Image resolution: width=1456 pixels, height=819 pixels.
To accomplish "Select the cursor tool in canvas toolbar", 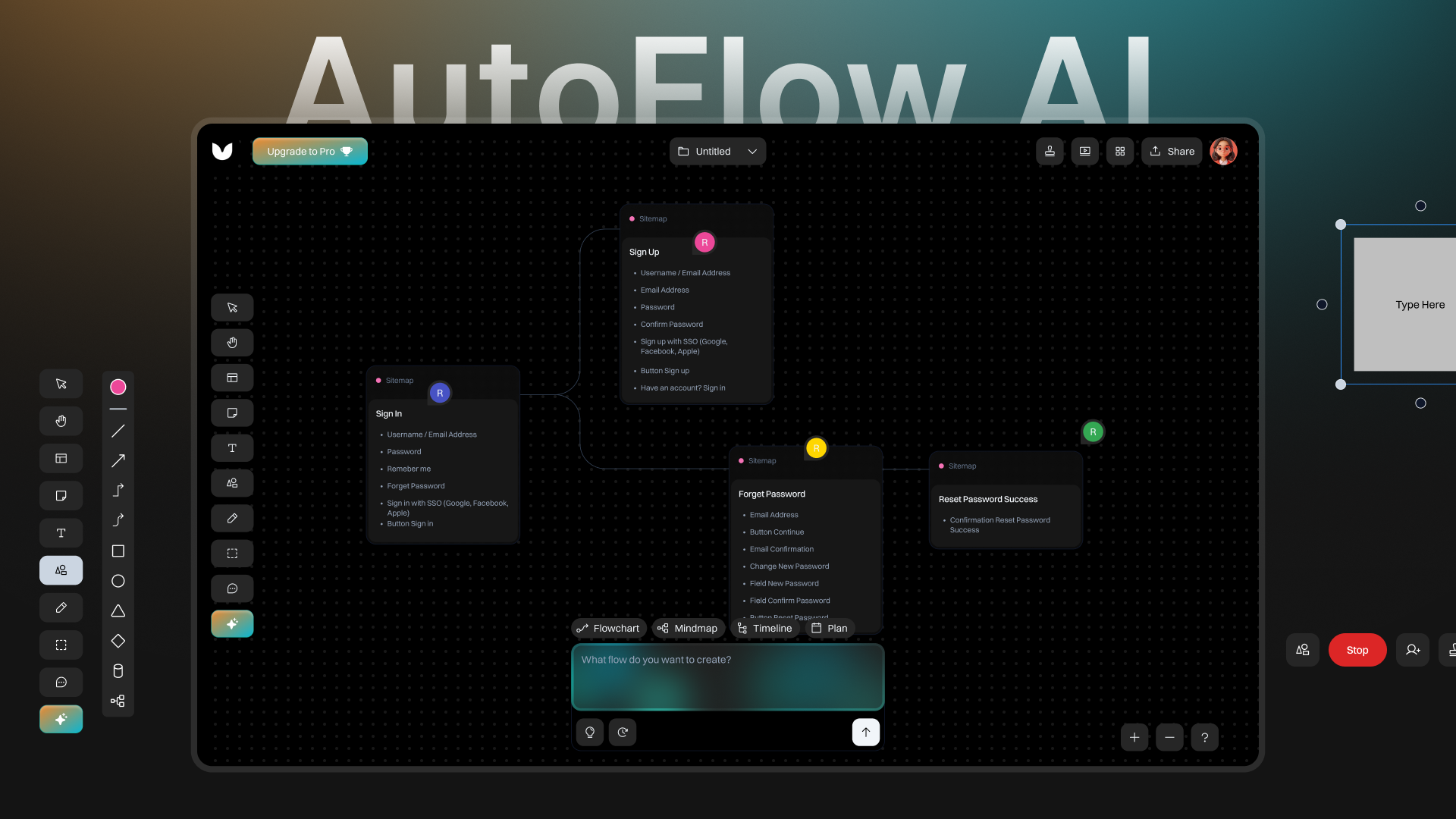I will (232, 308).
